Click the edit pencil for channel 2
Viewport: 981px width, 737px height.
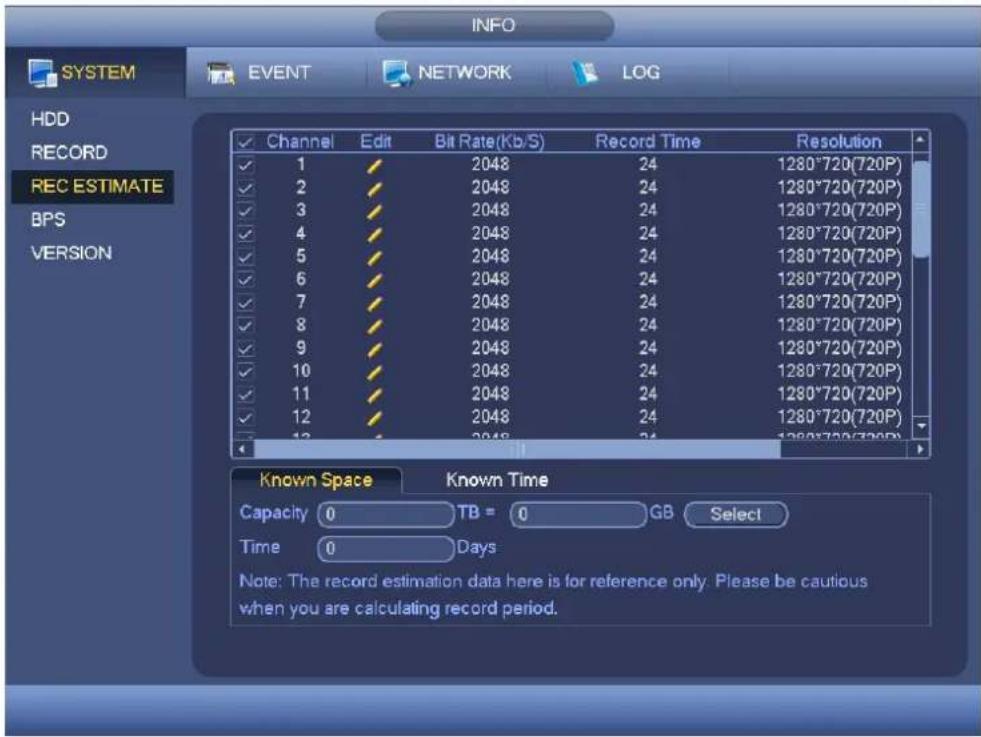374,189
